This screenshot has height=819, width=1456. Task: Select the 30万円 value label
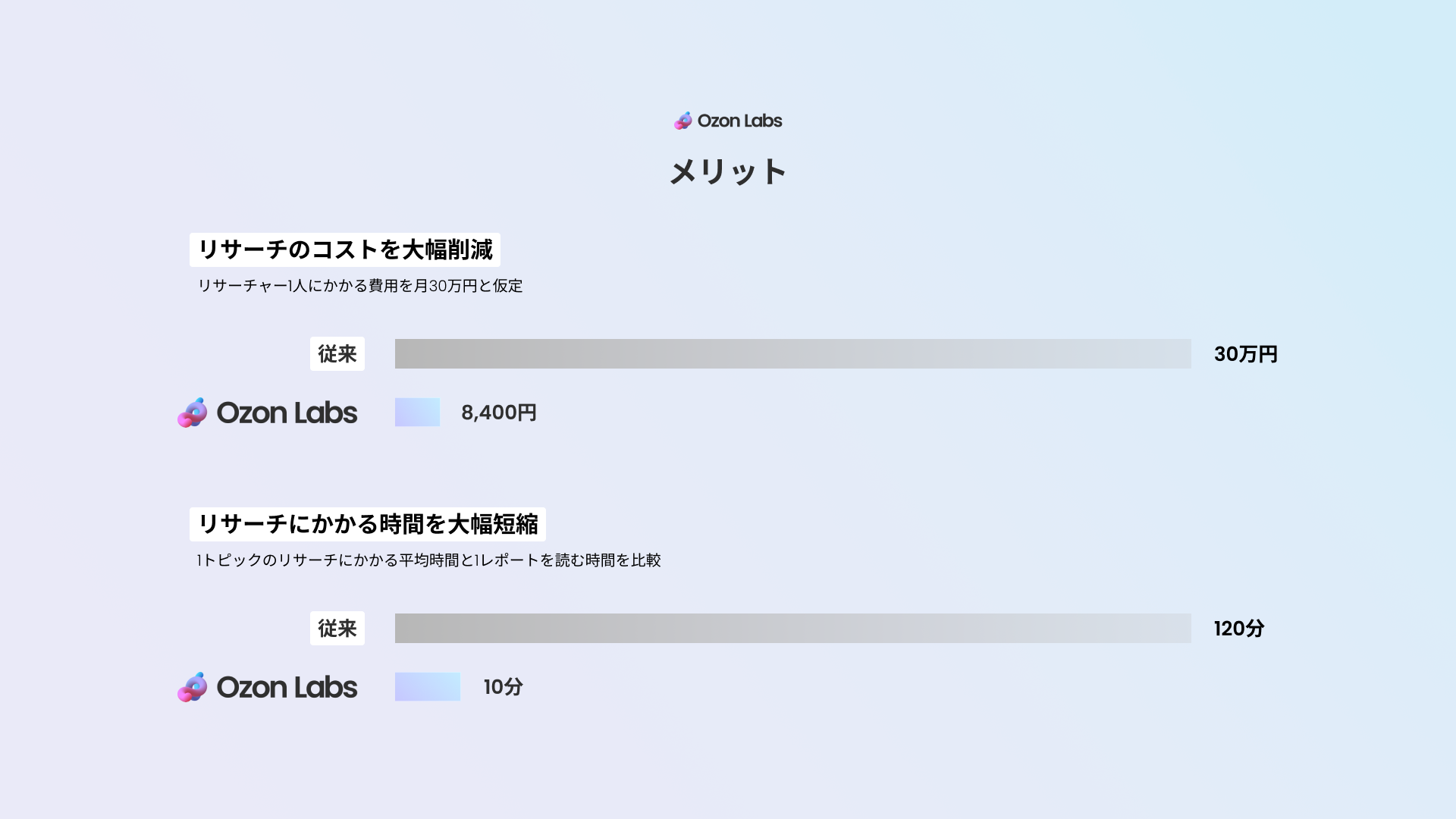[1245, 354]
